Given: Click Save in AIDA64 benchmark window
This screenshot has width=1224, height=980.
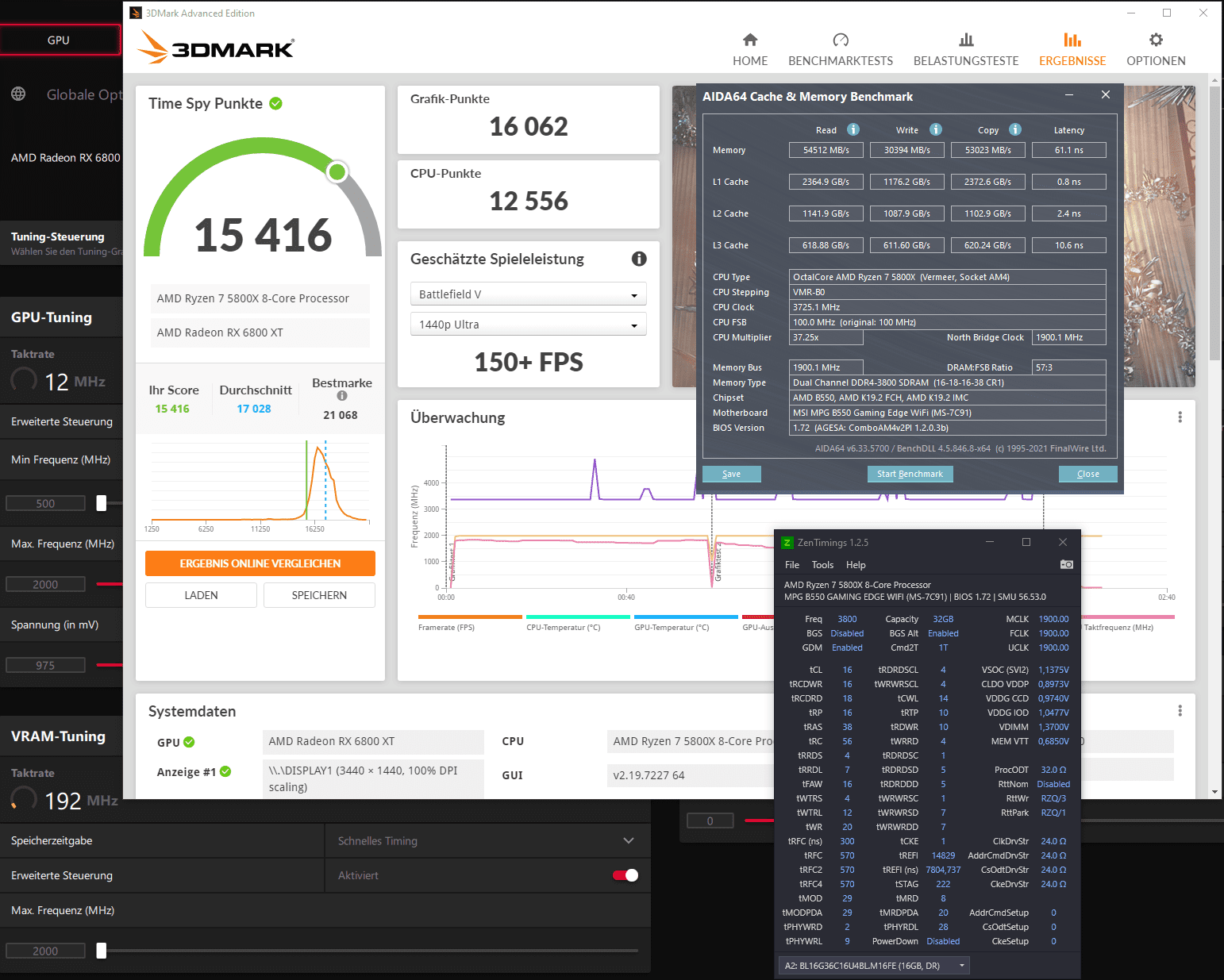Looking at the screenshot, I should 732,474.
